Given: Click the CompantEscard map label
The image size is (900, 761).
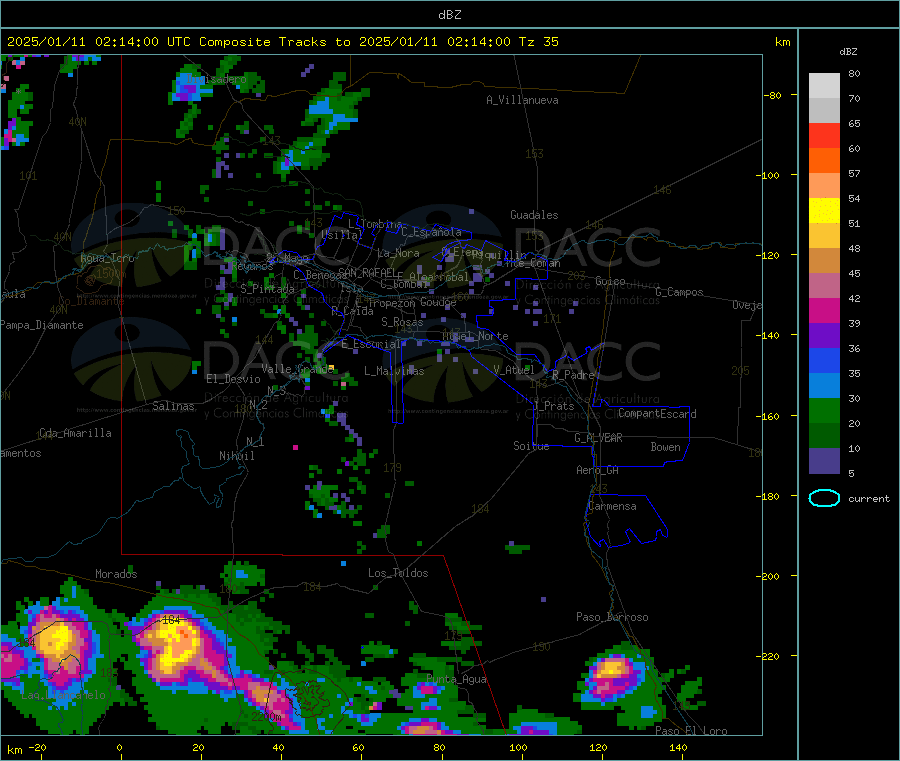Looking at the screenshot, I should (x=657, y=413).
